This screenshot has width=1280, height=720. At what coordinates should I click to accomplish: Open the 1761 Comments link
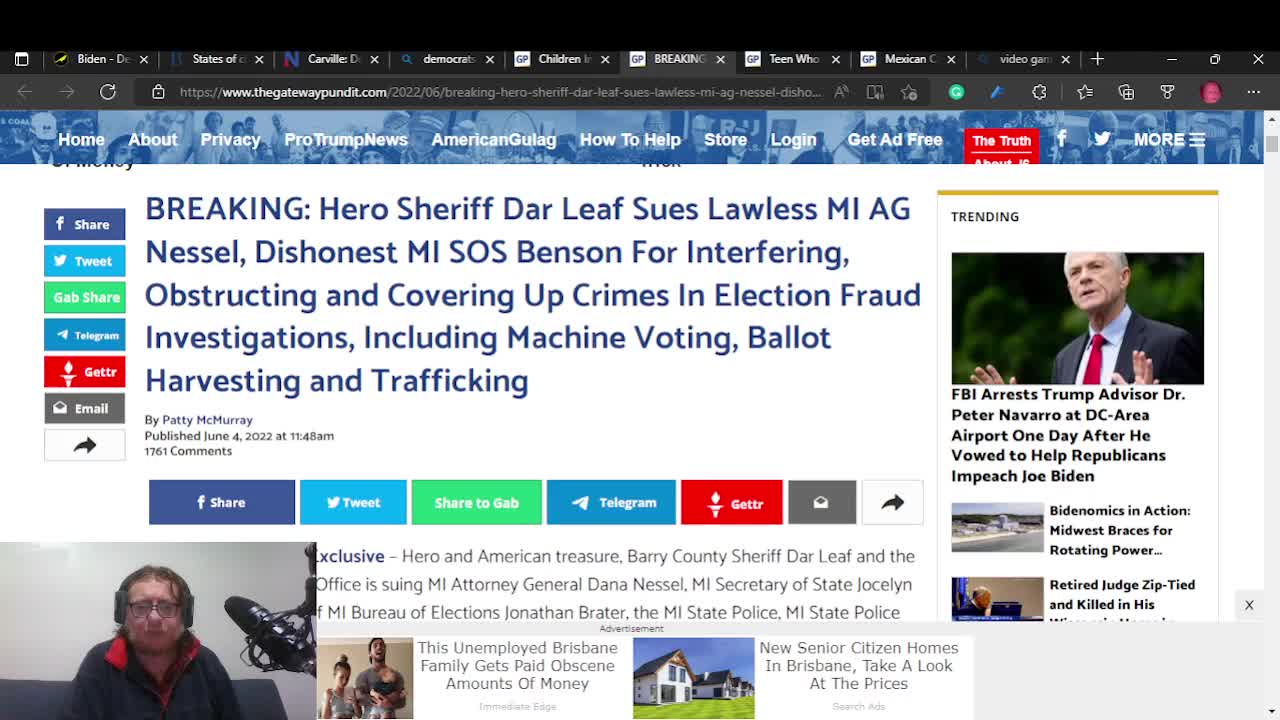[x=188, y=451]
